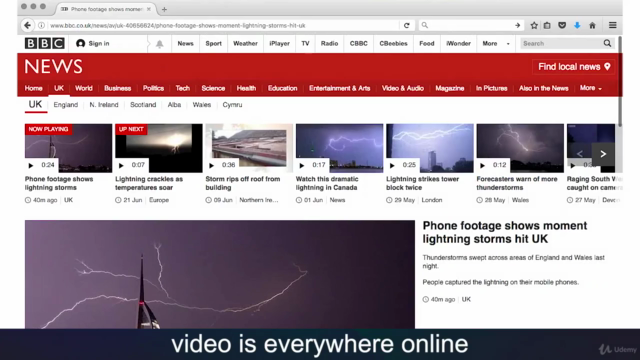This screenshot has height=360, width=640.
Task: Click the carousel previous arrow
Action: (x=580, y=154)
